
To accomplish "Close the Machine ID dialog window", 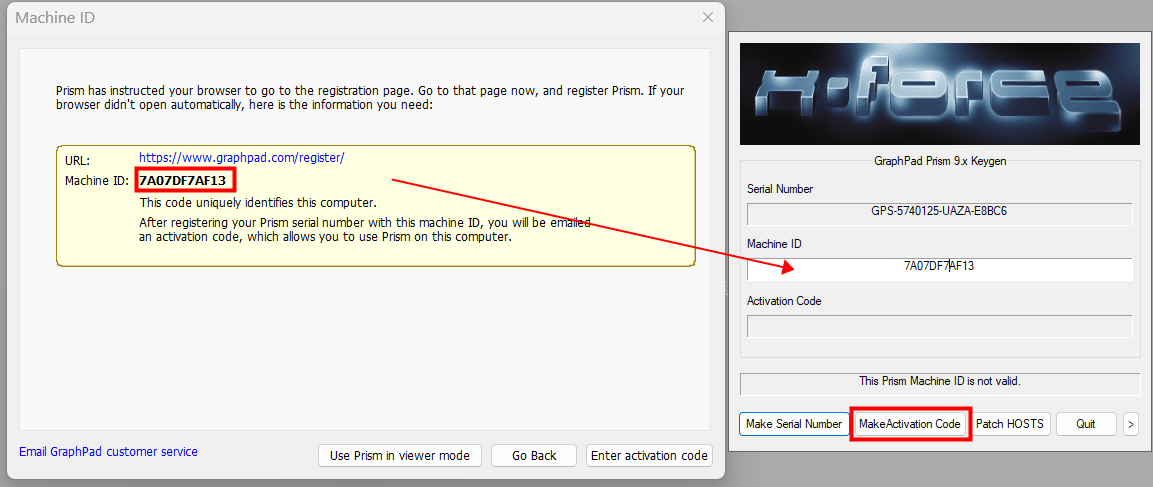I will pos(708,17).
